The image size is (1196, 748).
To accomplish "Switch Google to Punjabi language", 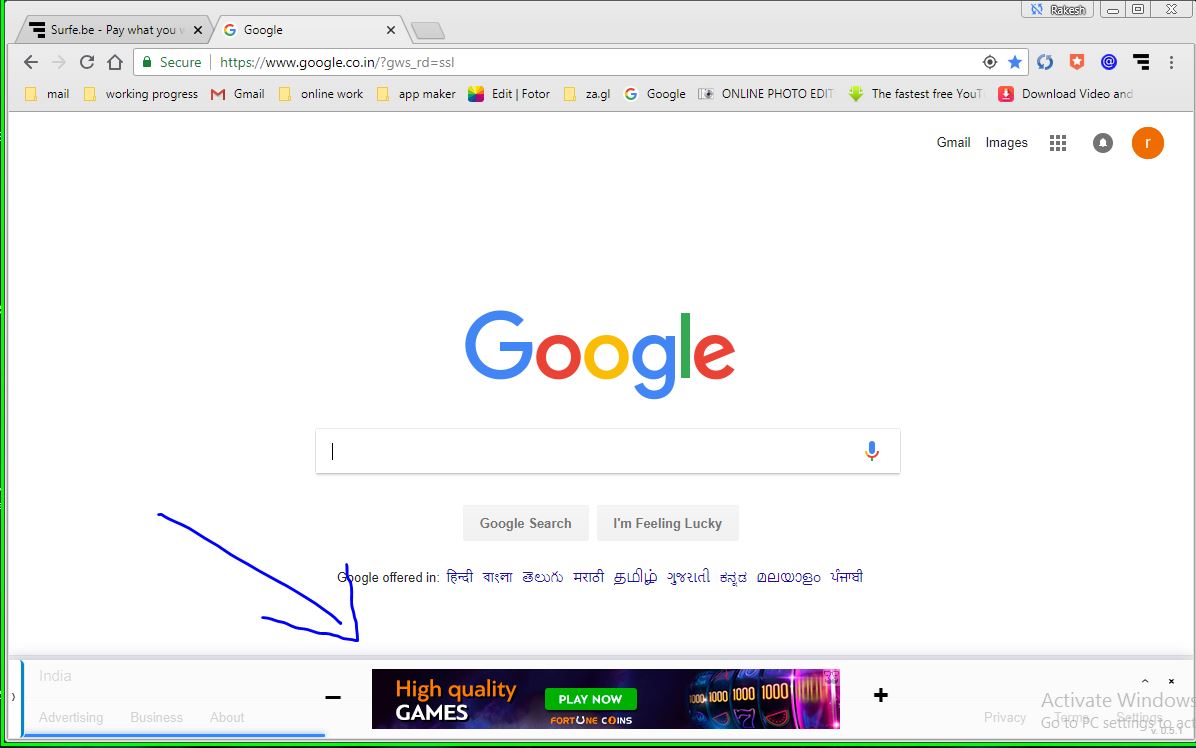I will [847, 577].
